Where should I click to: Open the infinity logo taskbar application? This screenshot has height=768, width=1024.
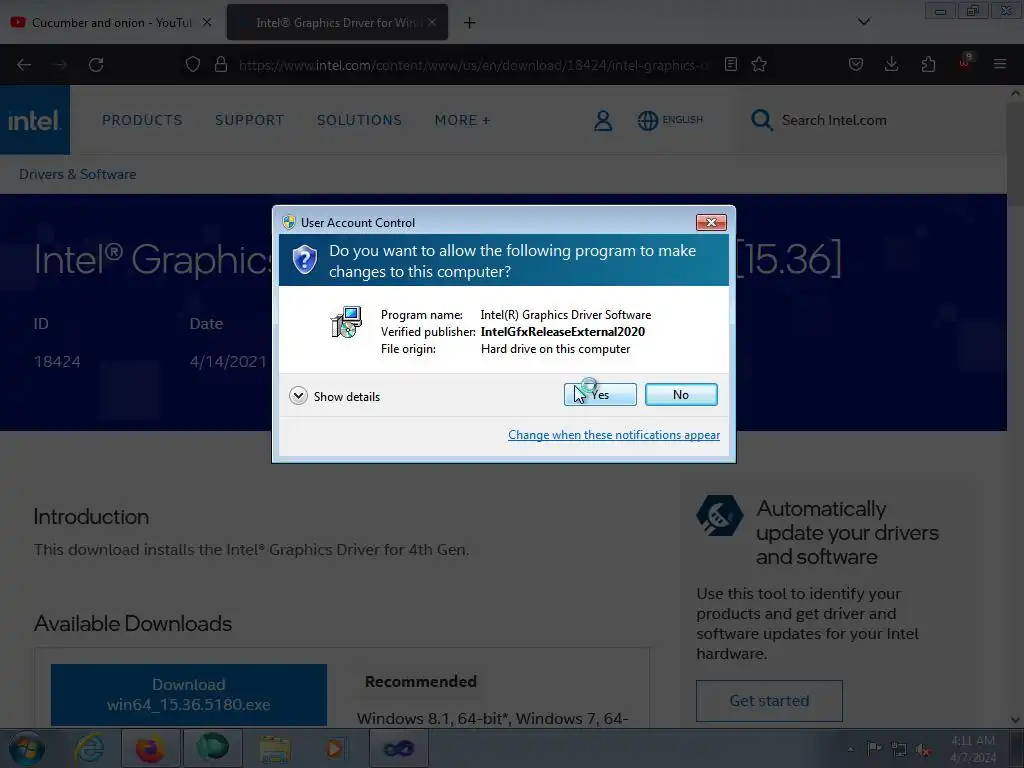pyautogui.click(x=398, y=748)
